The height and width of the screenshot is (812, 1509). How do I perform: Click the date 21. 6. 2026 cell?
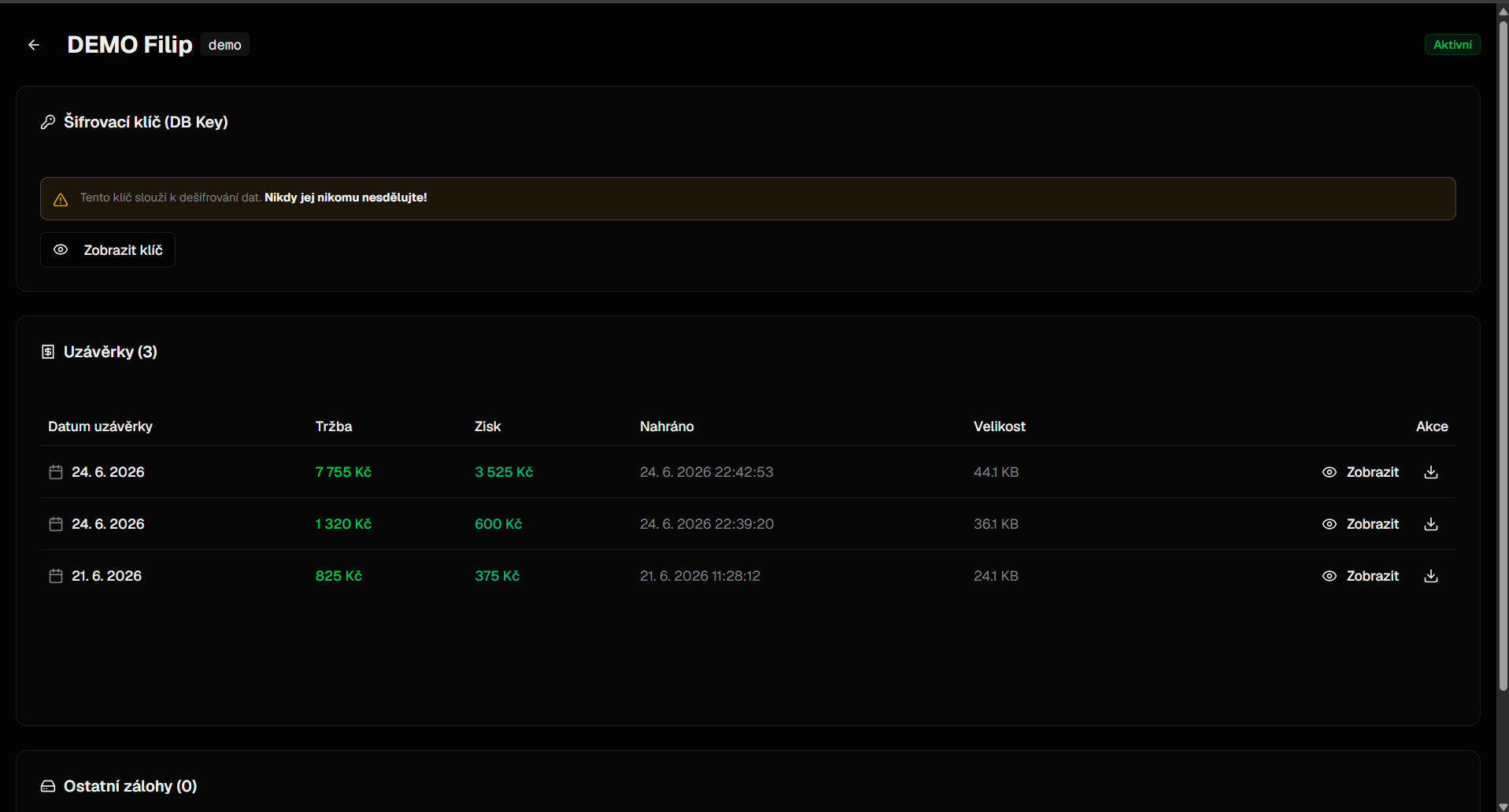point(106,576)
